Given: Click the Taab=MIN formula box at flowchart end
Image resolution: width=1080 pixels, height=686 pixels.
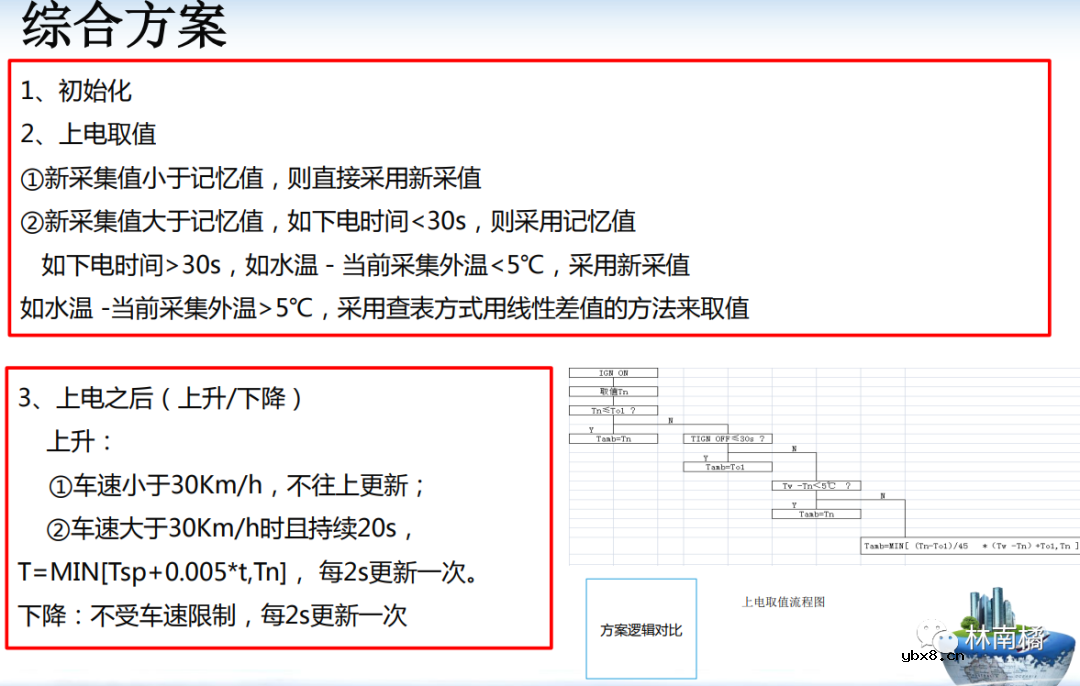Looking at the screenshot, I should click(x=968, y=545).
